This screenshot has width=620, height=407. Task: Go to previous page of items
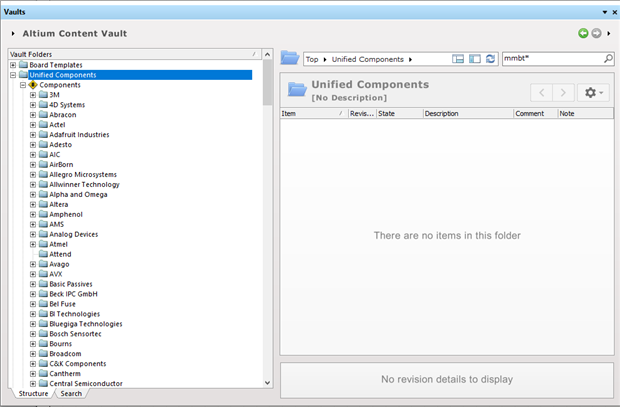pyautogui.click(x=542, y=93)
